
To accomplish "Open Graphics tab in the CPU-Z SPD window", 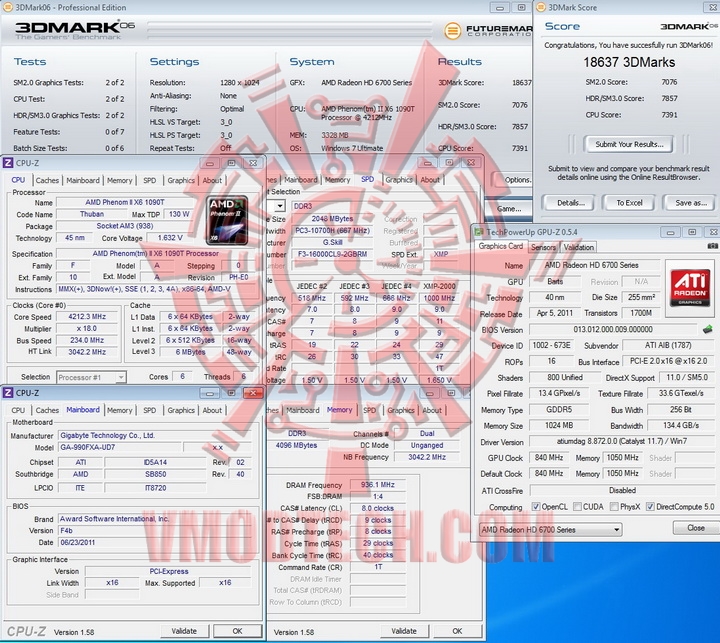I will point(399,180).
